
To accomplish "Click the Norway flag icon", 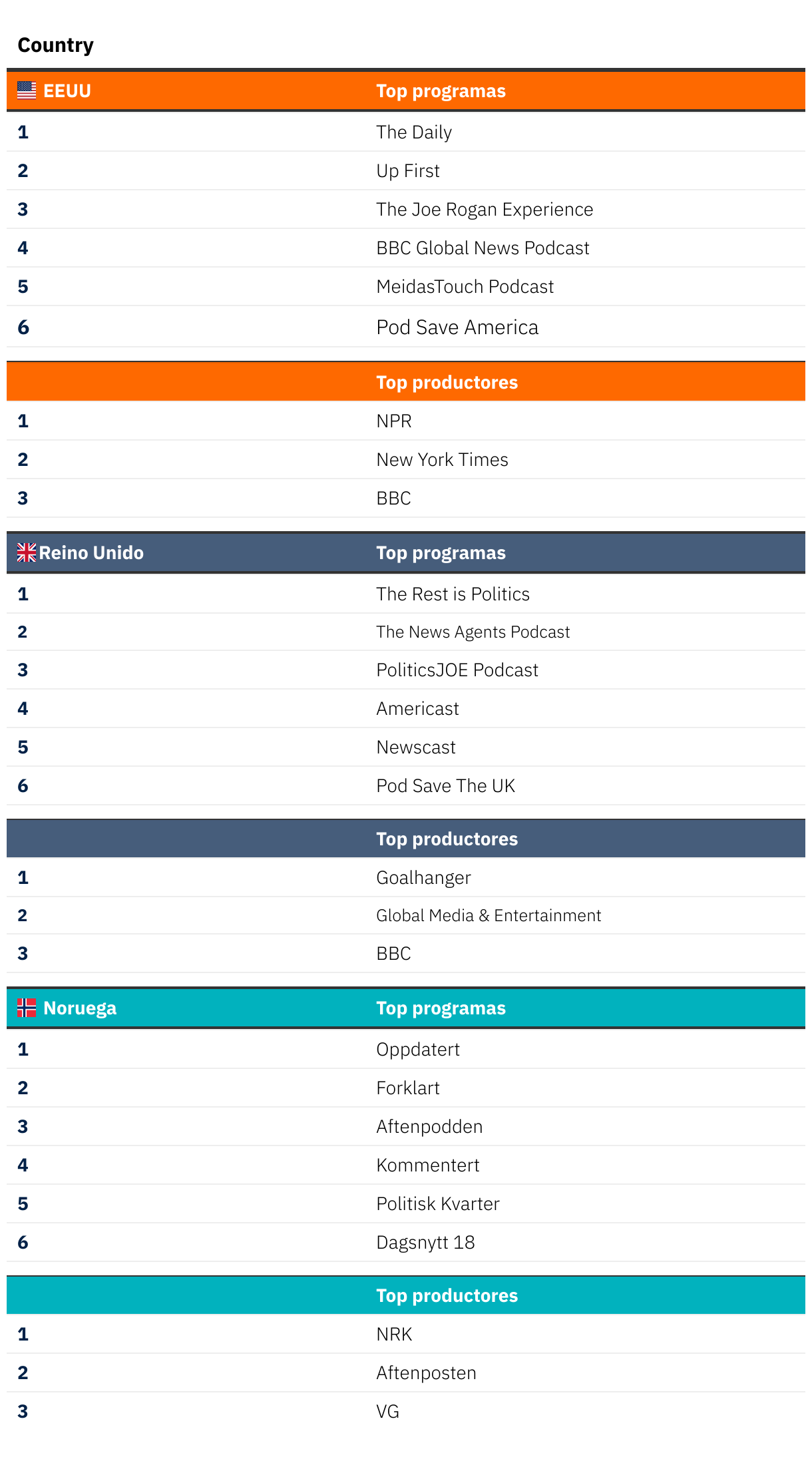I will pyautogui.click(x=27, y=1008).
